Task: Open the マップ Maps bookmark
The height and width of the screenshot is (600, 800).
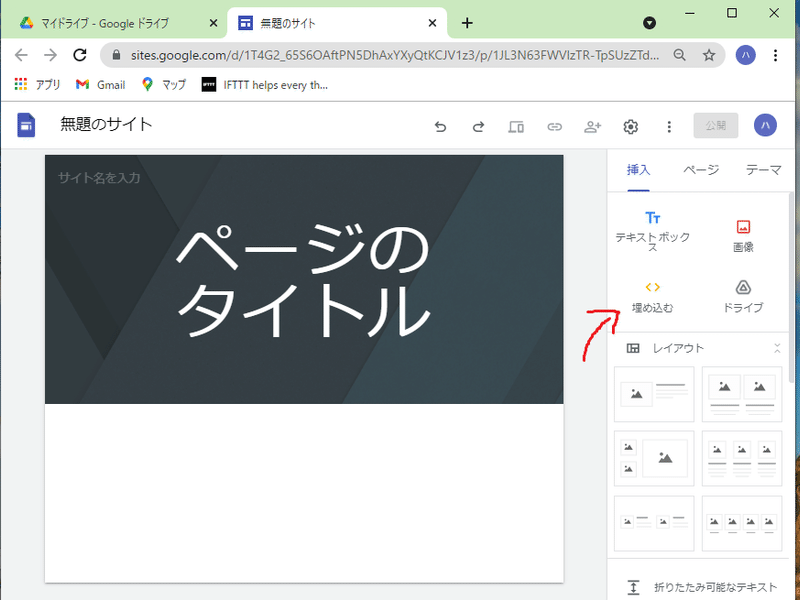Action: 164,84
